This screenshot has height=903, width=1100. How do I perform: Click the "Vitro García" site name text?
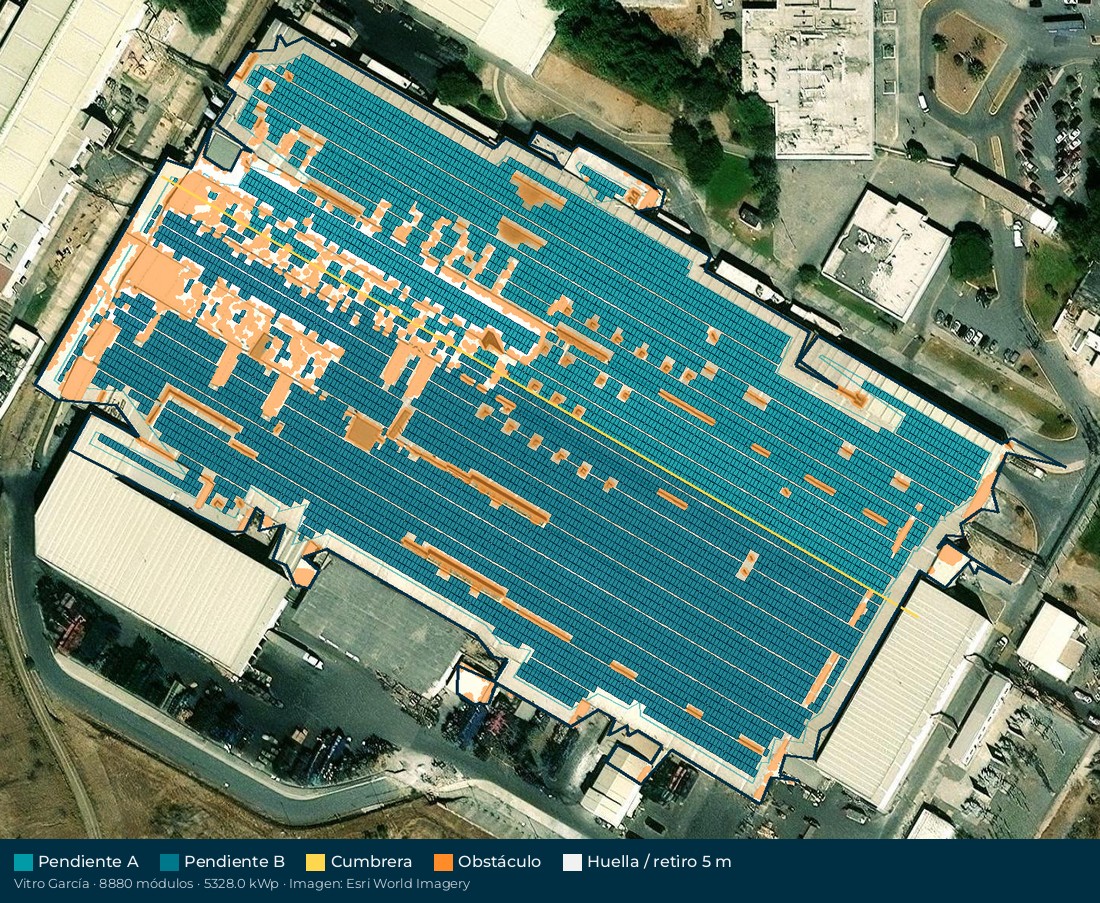click(51, 884)
